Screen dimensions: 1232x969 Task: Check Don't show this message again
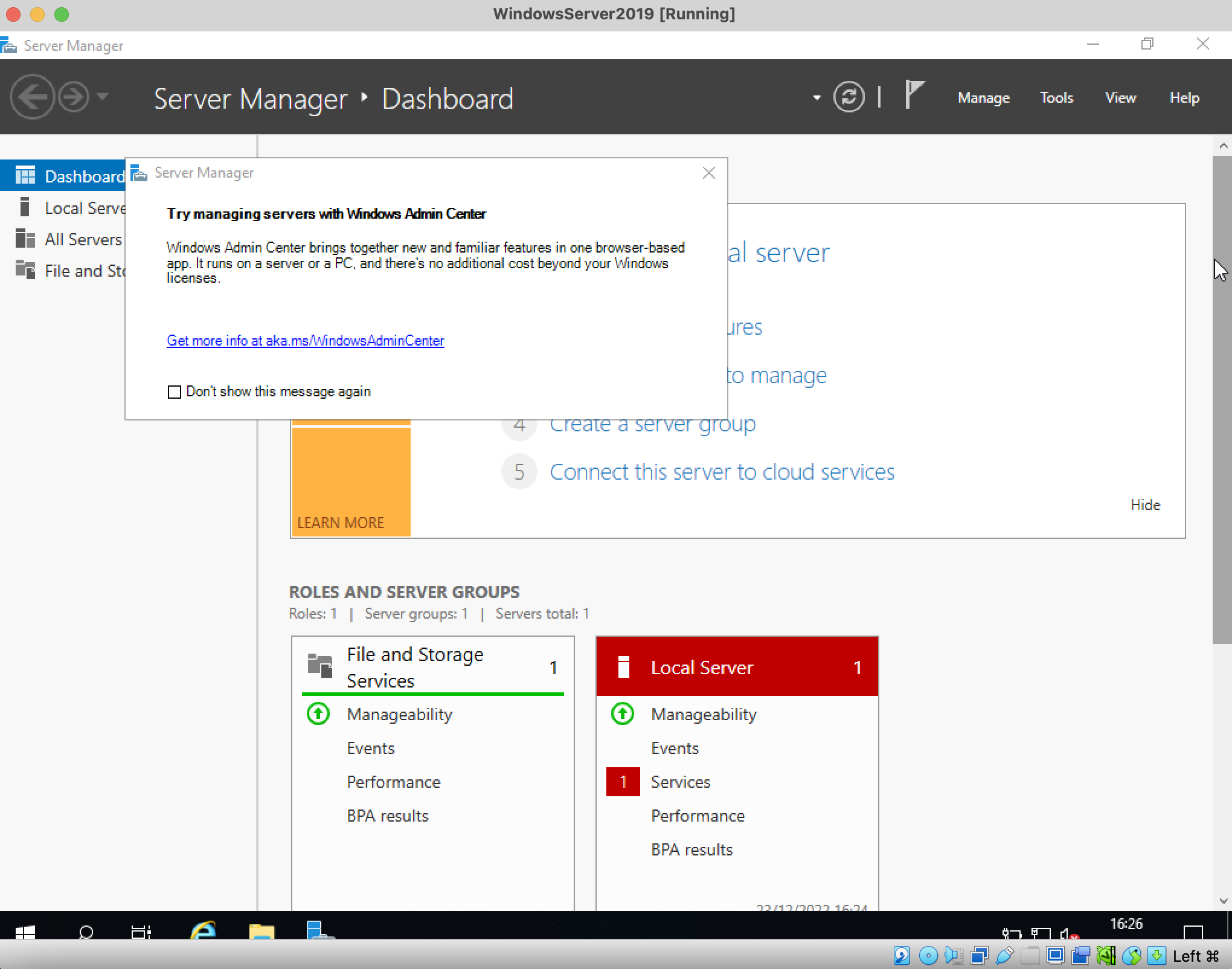[175, 392]
